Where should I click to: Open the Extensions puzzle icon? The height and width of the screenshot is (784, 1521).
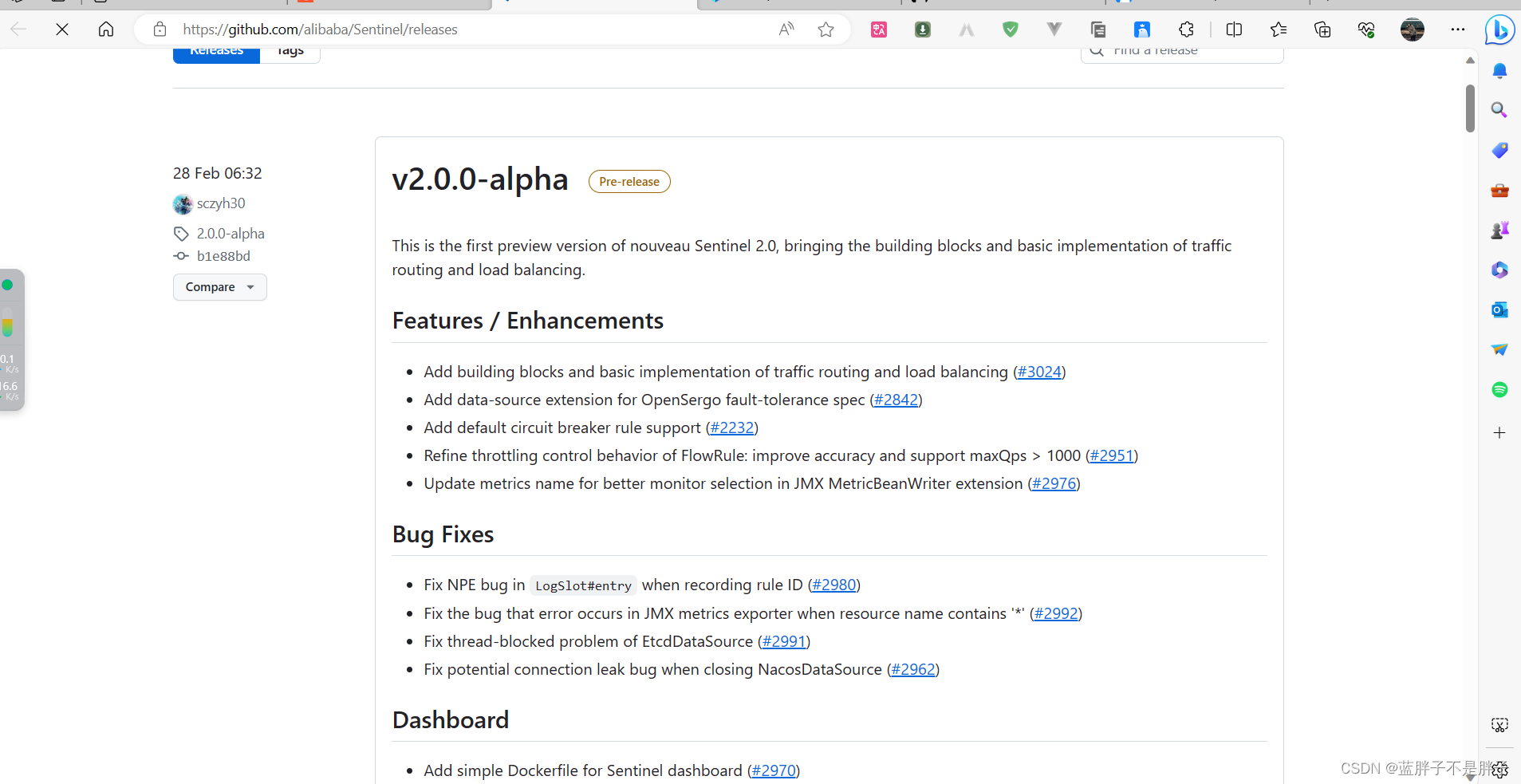1186,30
